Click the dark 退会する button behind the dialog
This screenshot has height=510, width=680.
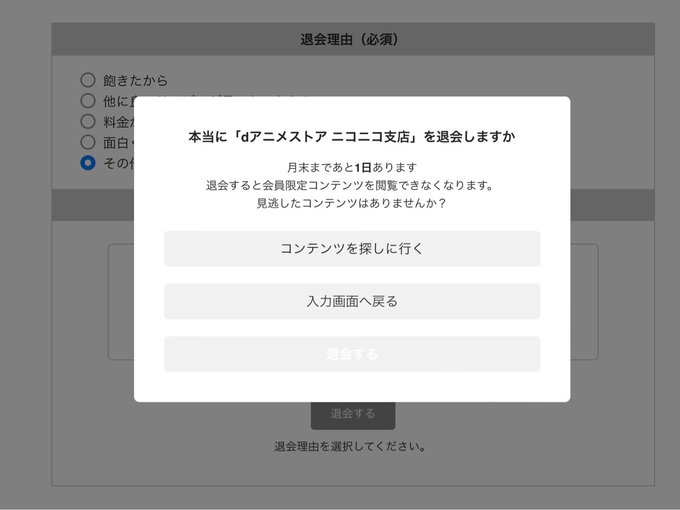pyautogui.click(x=353, y=415)
